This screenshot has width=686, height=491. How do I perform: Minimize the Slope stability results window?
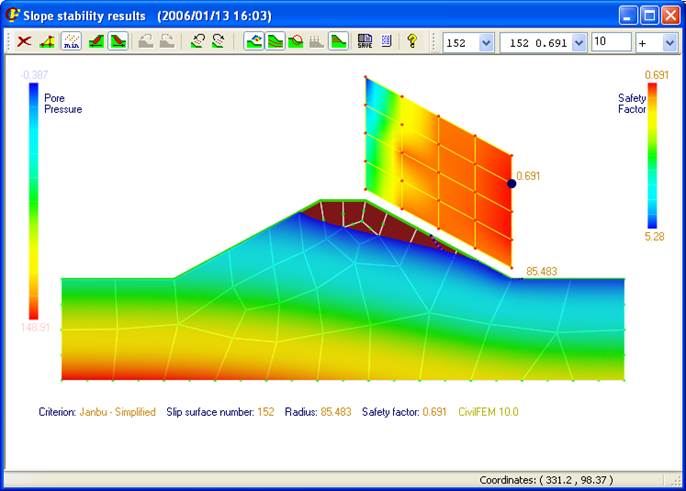click(x=628, y=16)
